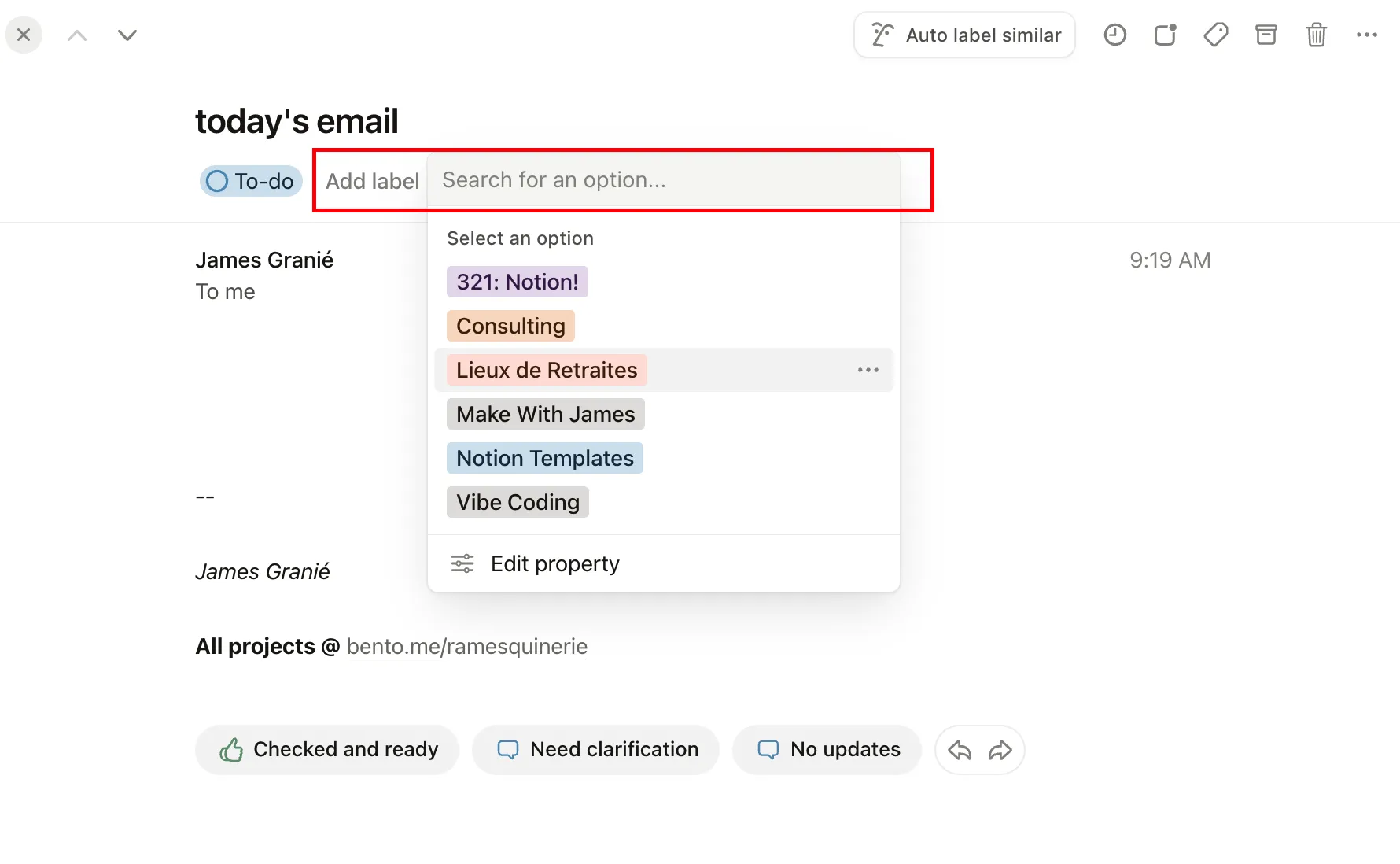
Task: Click the mark unread square icon
Action: tap(1165, 35)
